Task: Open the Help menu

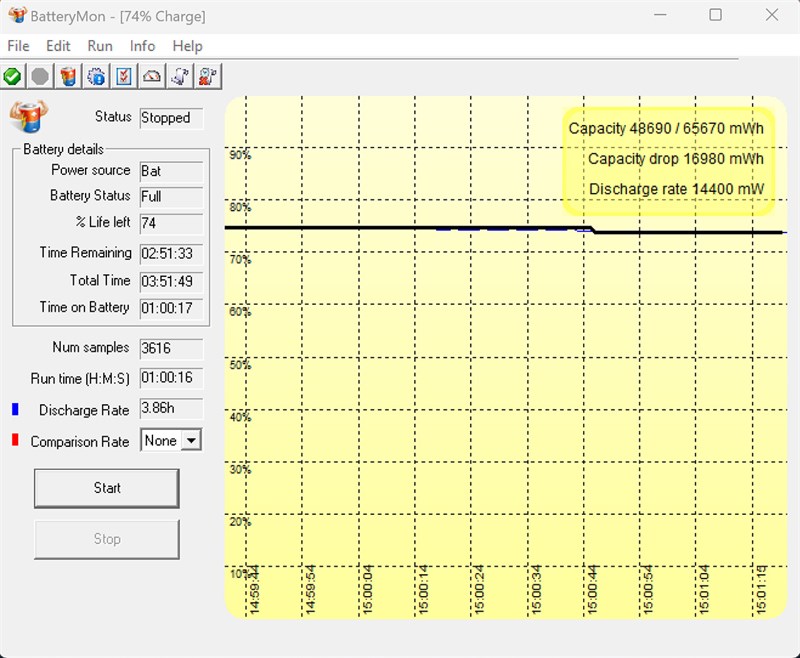Action: click(x=187, y=46)
